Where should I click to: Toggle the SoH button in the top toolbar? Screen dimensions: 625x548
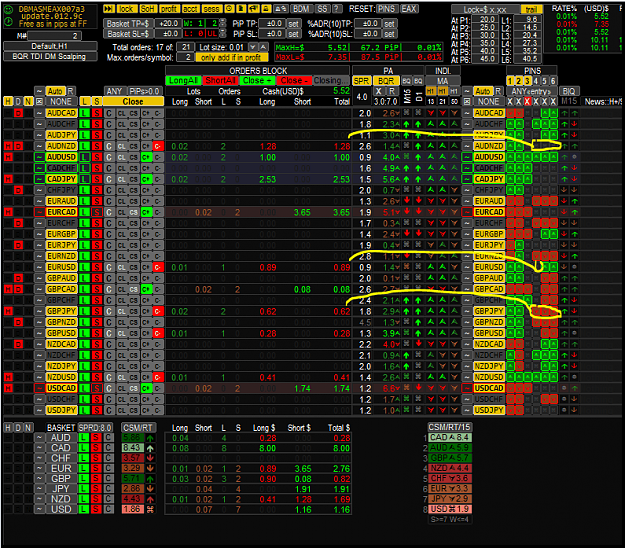pyautogui.click(x=147, y=9)
